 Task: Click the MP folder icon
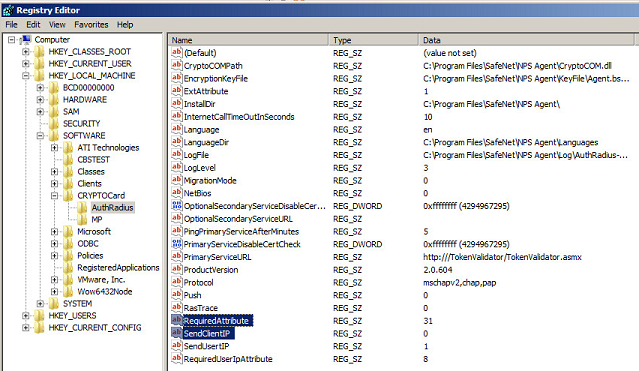click(82, 219)
